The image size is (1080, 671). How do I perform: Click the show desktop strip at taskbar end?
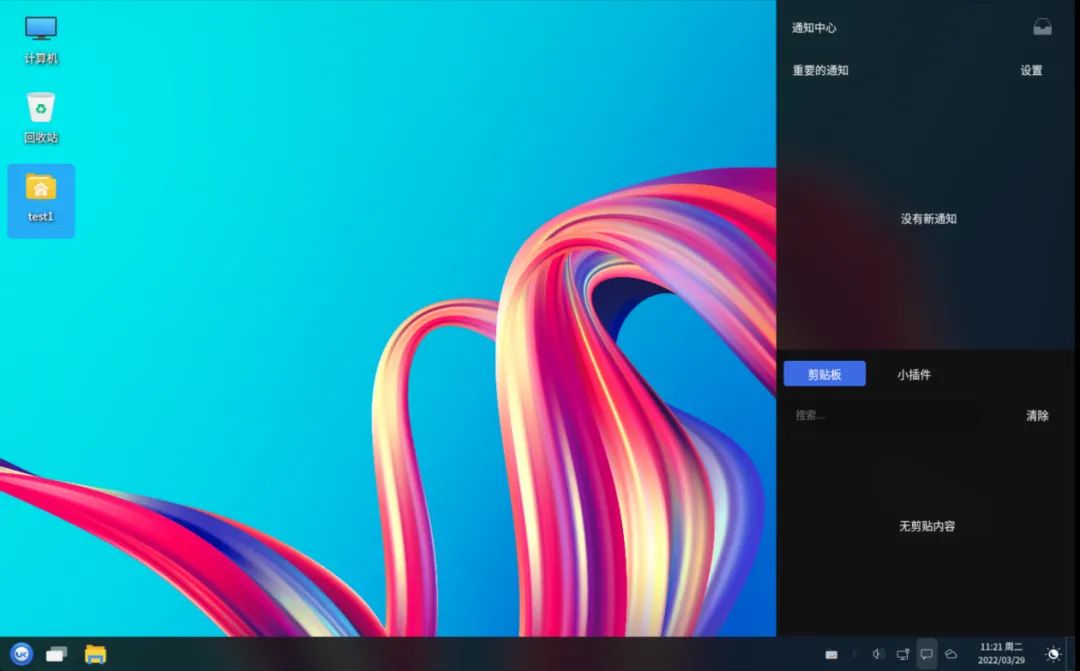click(x=1073, y=654)
